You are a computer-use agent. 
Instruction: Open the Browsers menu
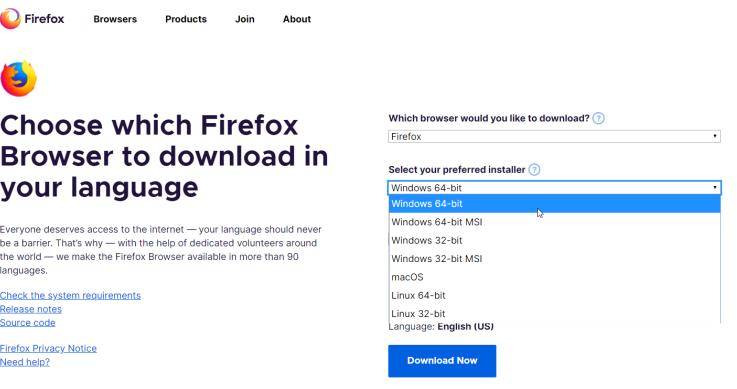(115, 19)
